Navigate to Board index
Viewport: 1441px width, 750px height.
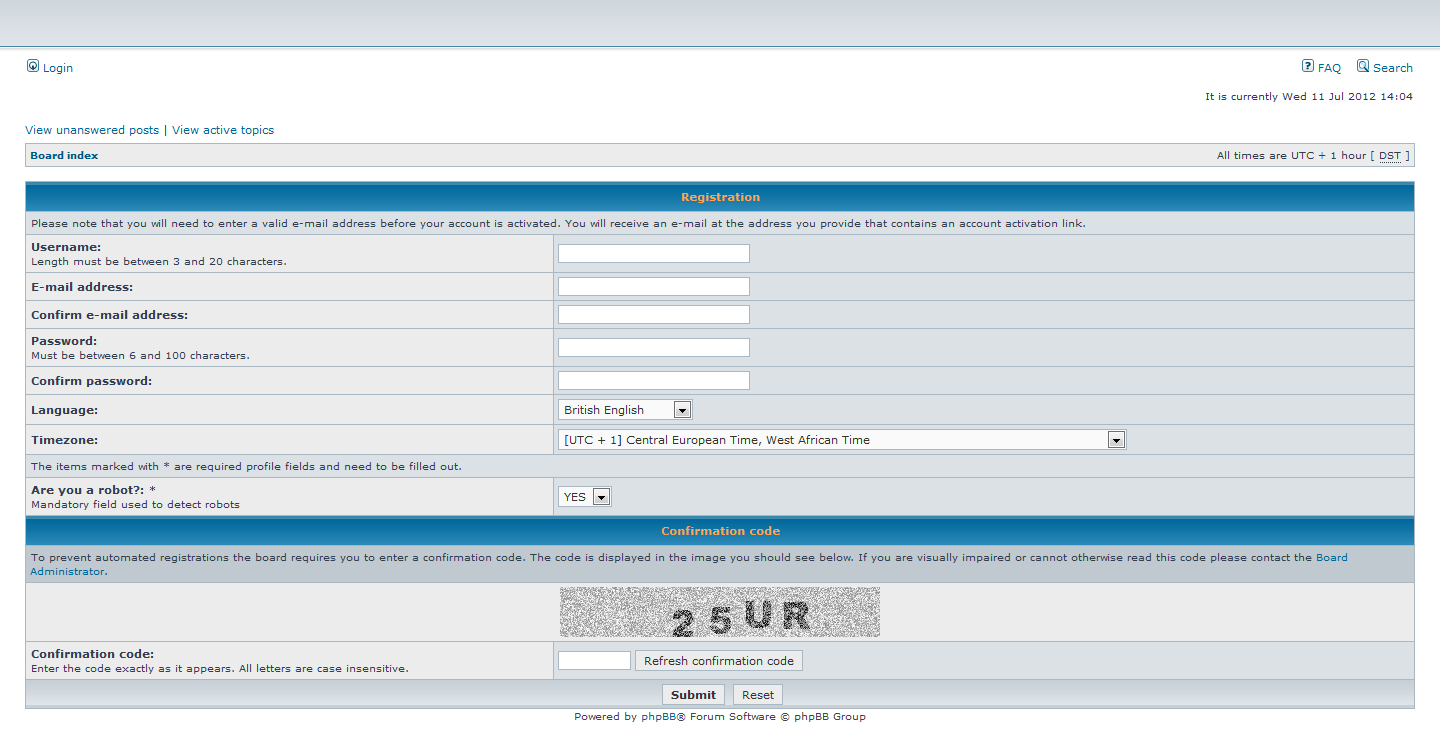tap(64, 156)
